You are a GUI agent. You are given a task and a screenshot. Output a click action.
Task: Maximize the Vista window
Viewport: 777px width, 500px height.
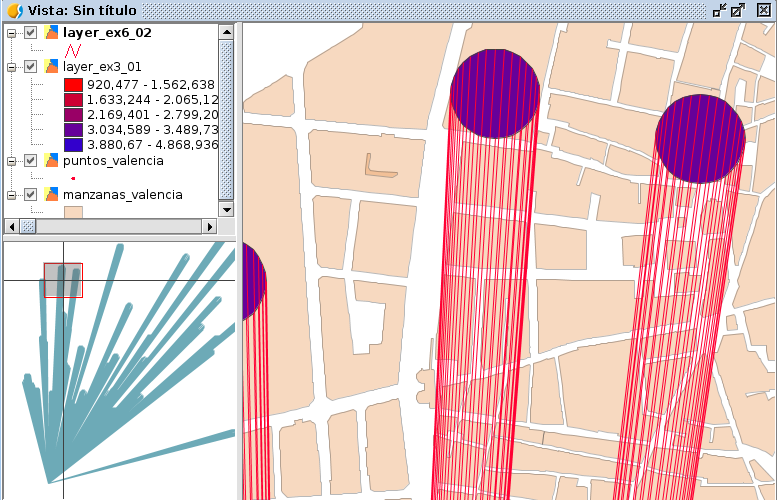click(x=738, y=10)
